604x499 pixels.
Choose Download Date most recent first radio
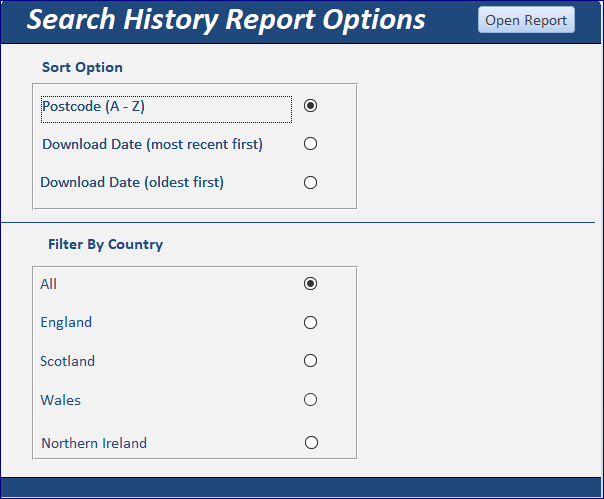tap(310, 144)
